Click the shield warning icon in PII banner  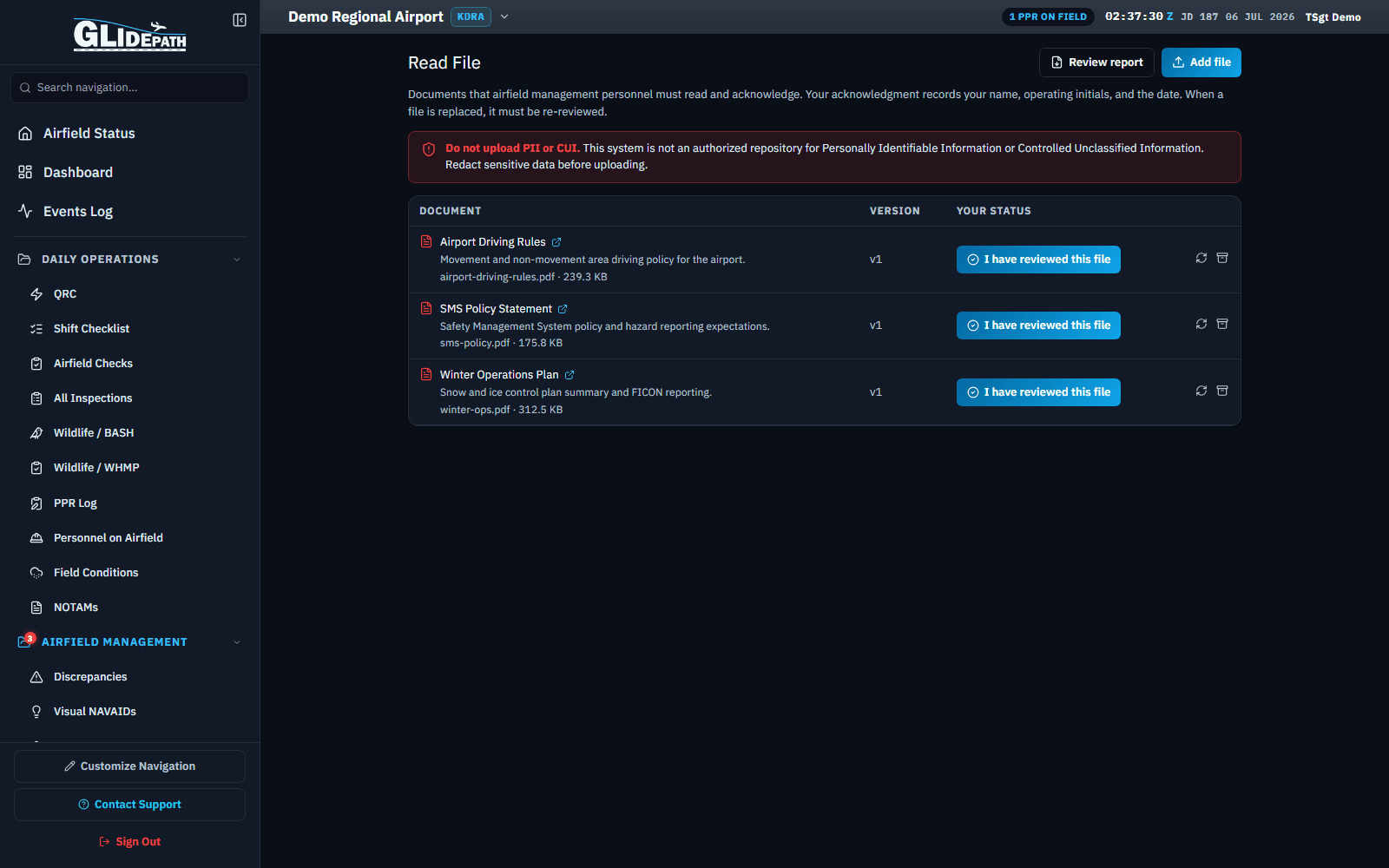coord(429,149)
